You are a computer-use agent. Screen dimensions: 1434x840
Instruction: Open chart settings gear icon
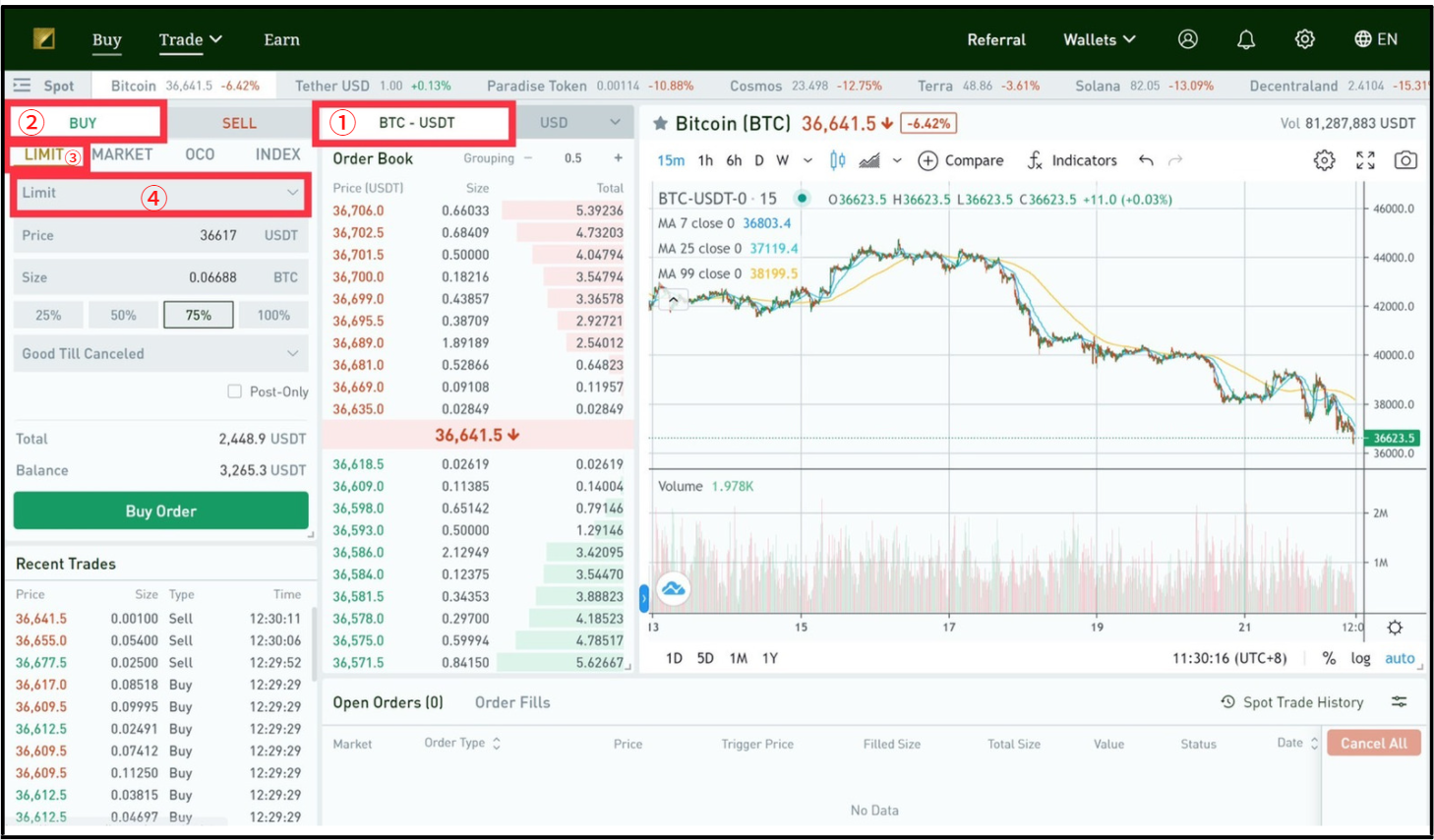click(x=1325, y=160)
